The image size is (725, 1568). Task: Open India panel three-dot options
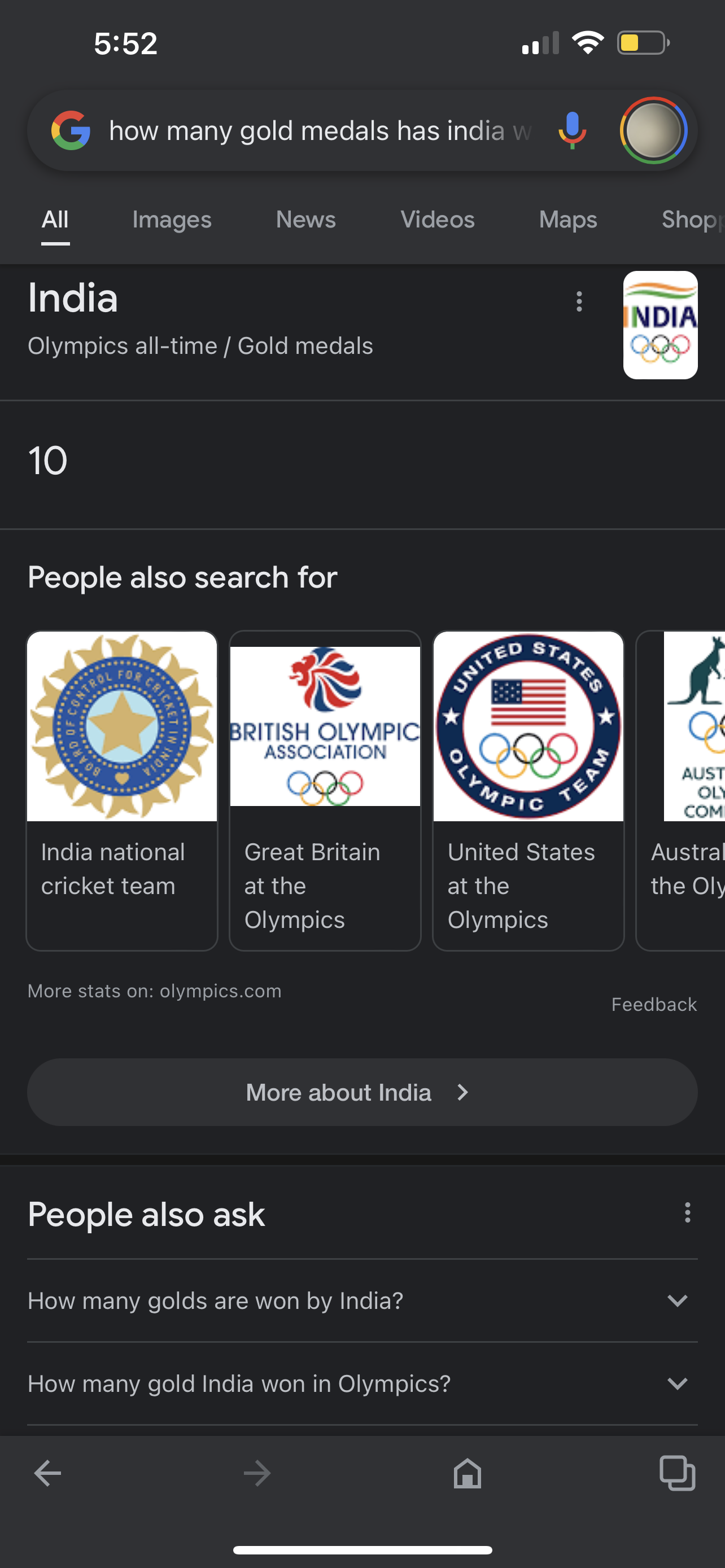click(579, 301)
